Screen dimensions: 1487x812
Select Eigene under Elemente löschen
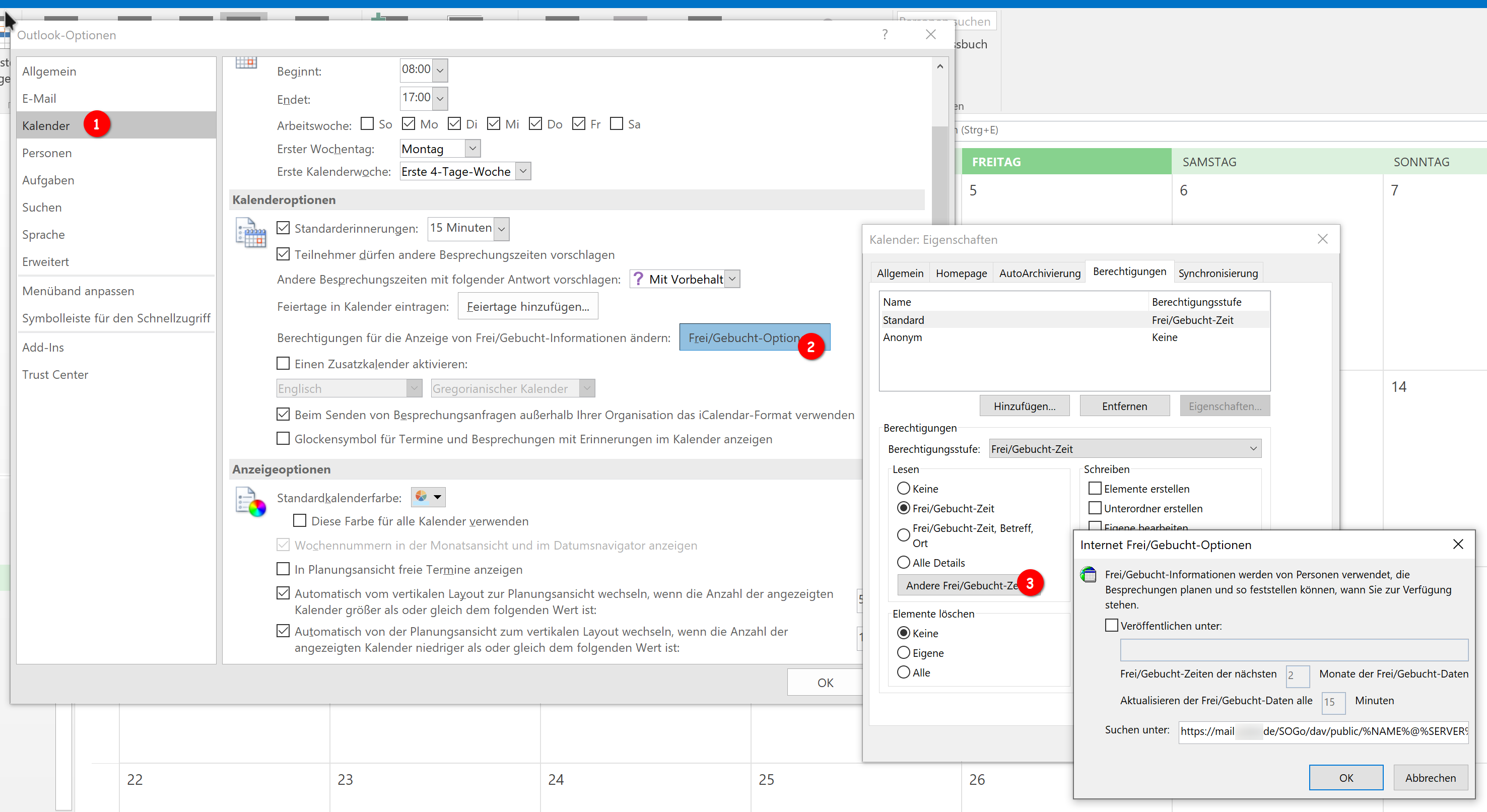903,652
